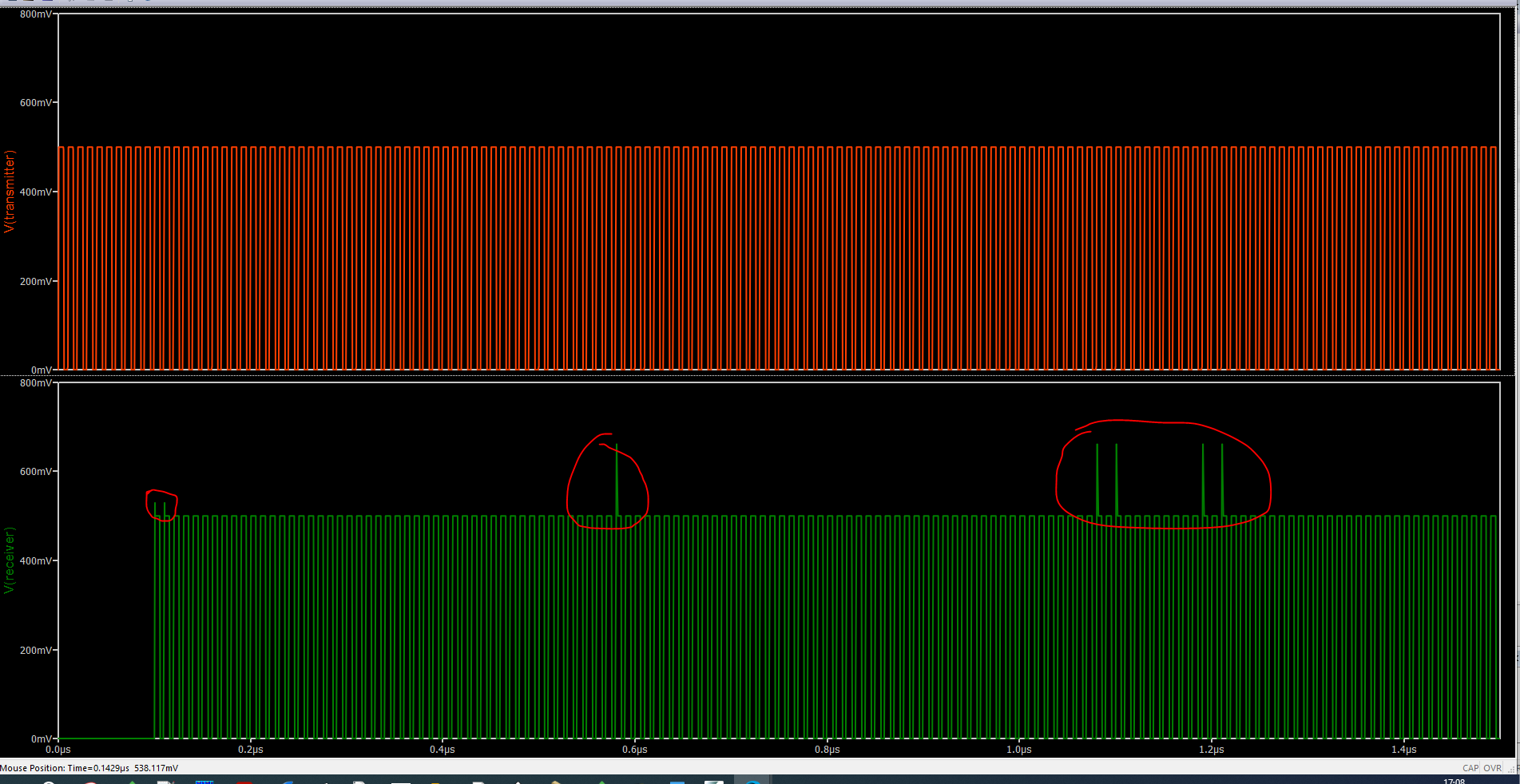The width and height of the screenshot is (1520, 784).
Task: Click the 0.6µs time axis label
Action: 635,750
